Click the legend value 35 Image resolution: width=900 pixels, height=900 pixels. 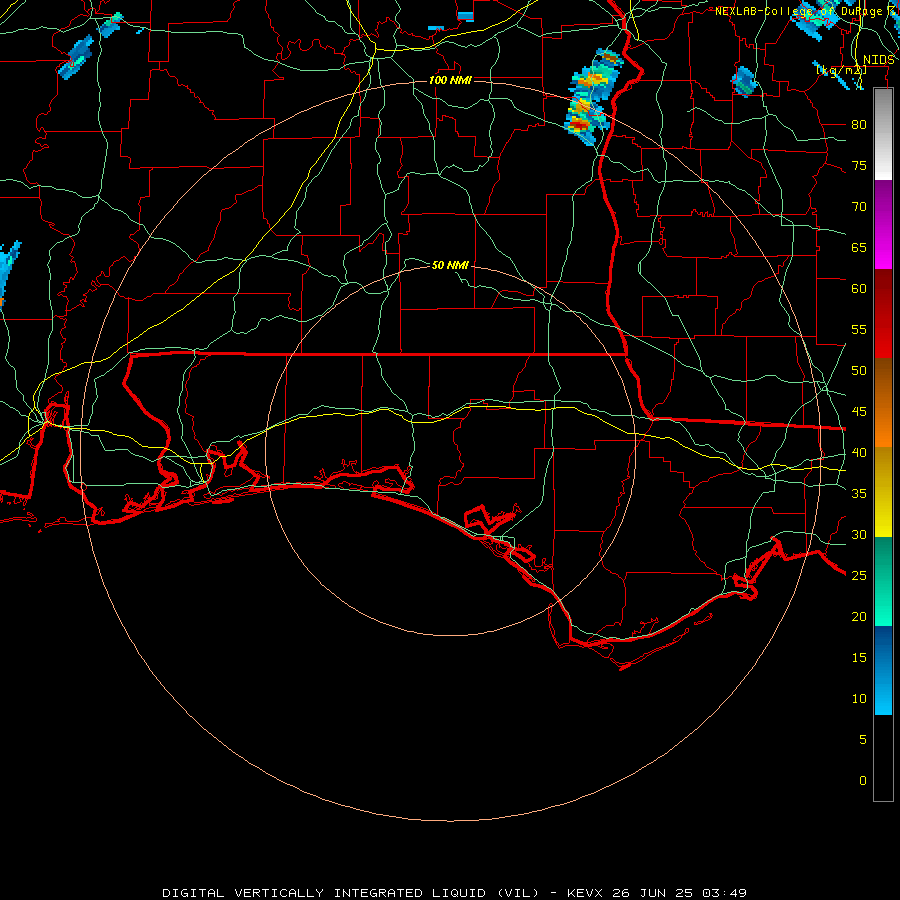[x=859, y=494]
